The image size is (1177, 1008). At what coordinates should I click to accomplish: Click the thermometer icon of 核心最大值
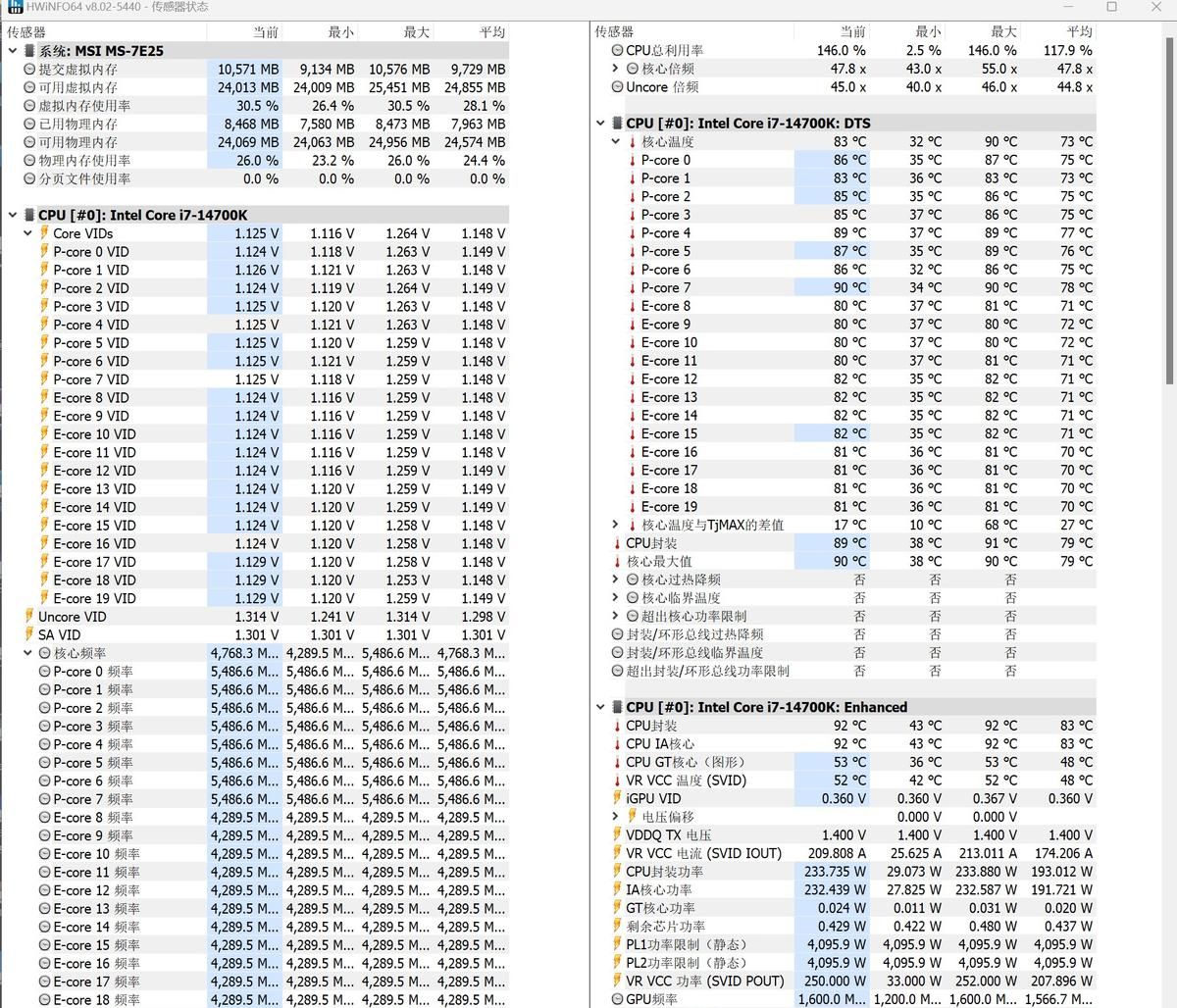[x=617, y=562]
